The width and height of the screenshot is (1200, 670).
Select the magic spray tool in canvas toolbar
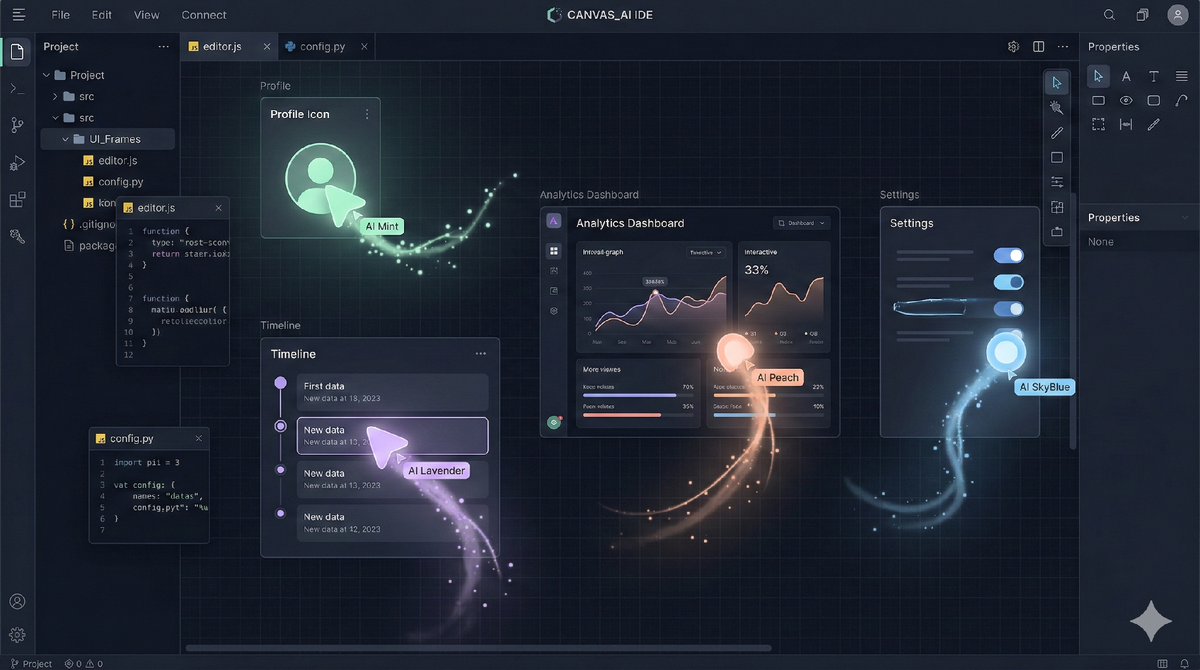point(1057,107)
